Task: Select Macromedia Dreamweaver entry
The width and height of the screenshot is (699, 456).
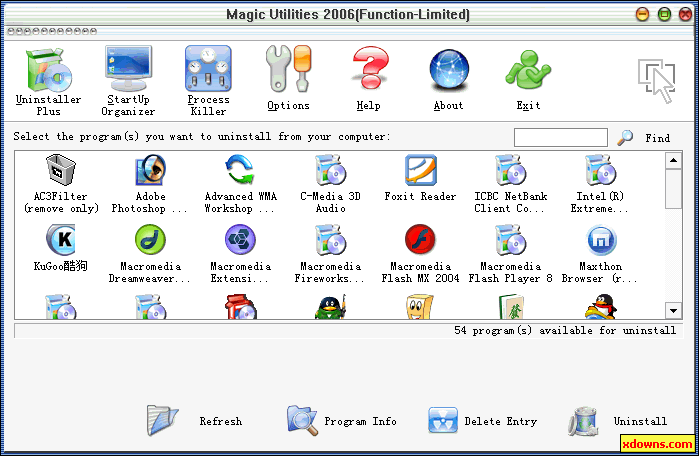Action: coord(150,254)
